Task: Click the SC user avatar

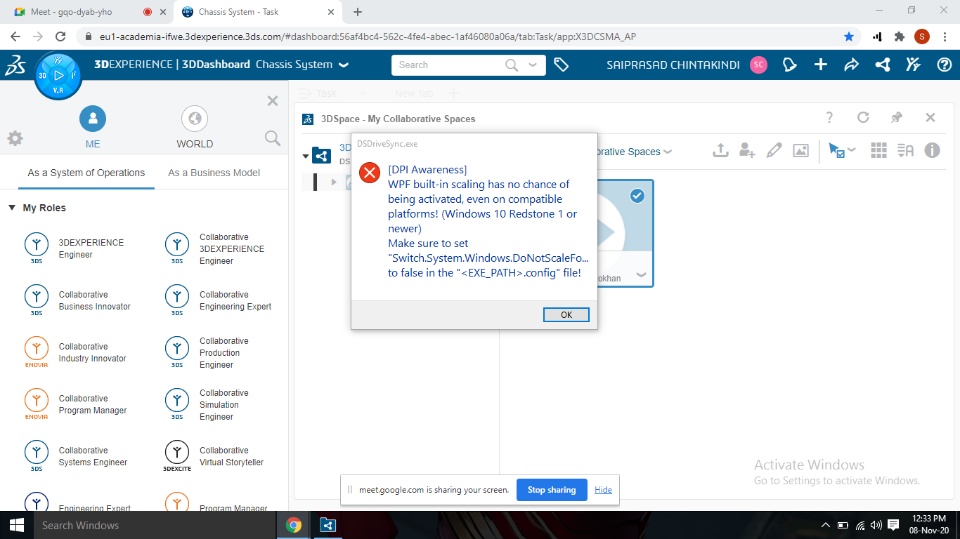Action: pyautogui.click(x=759, y=64)
